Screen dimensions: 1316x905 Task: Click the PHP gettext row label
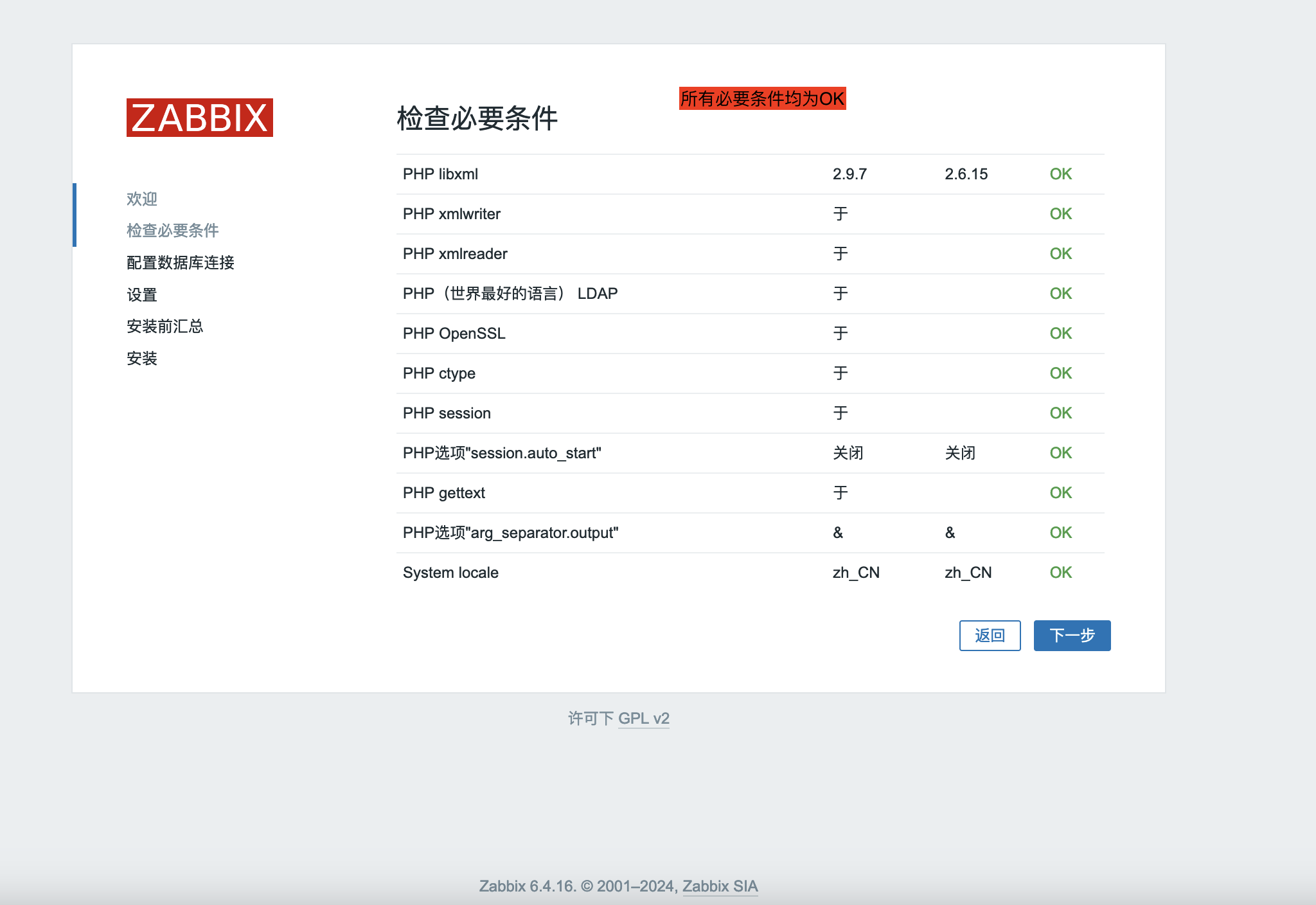pos(444,492)
